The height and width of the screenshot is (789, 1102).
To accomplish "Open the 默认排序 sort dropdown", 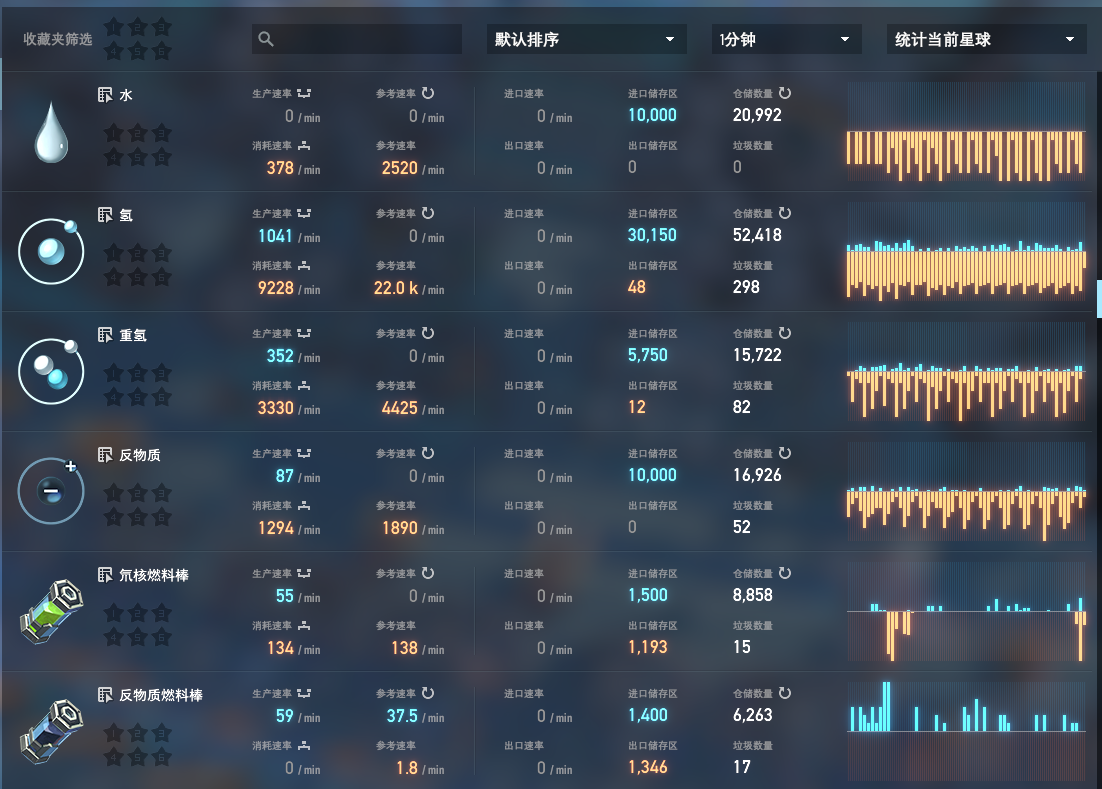I will (x=586, y=40).
